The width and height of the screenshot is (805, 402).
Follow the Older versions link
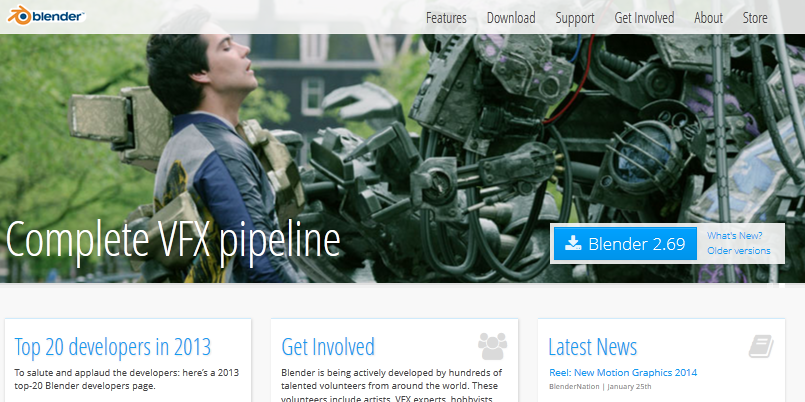click(x=739, y=251)
